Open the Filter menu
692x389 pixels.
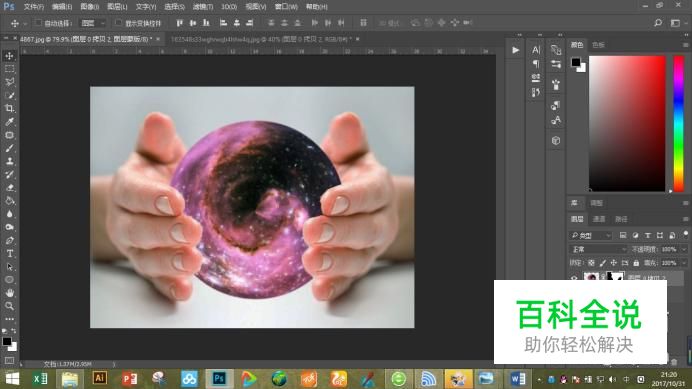[203, 7]
